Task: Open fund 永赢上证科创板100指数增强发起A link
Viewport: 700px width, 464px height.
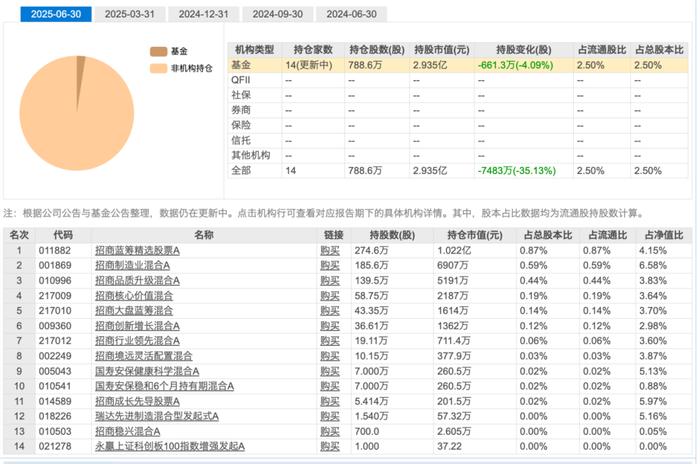Action: click(x=170, y=446)
